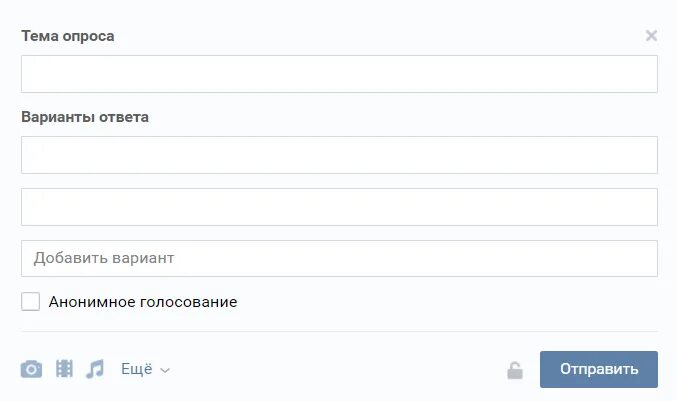Open the Ещё attachments menu
677x401 pixels.
tap(145, 369)
